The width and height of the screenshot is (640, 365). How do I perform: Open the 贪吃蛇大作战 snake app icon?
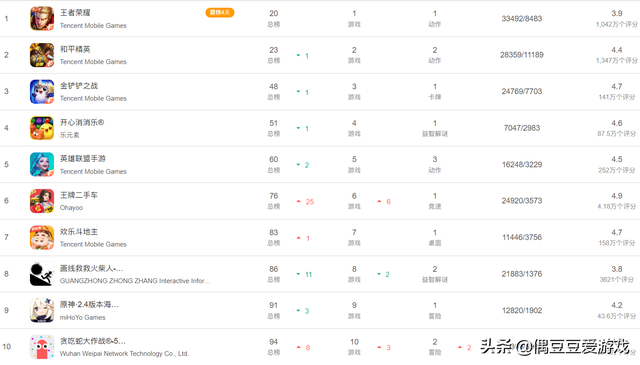(x=42, y=347)
